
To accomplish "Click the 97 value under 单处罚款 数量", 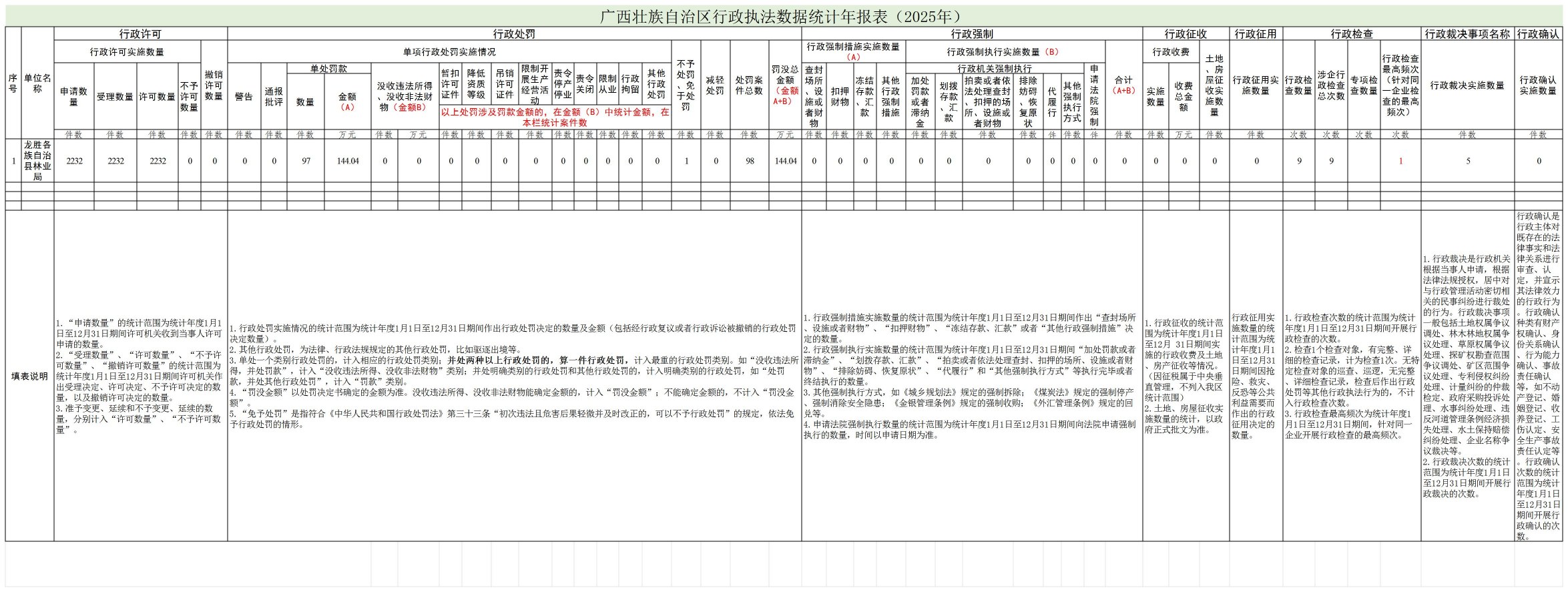I will 306,161.
